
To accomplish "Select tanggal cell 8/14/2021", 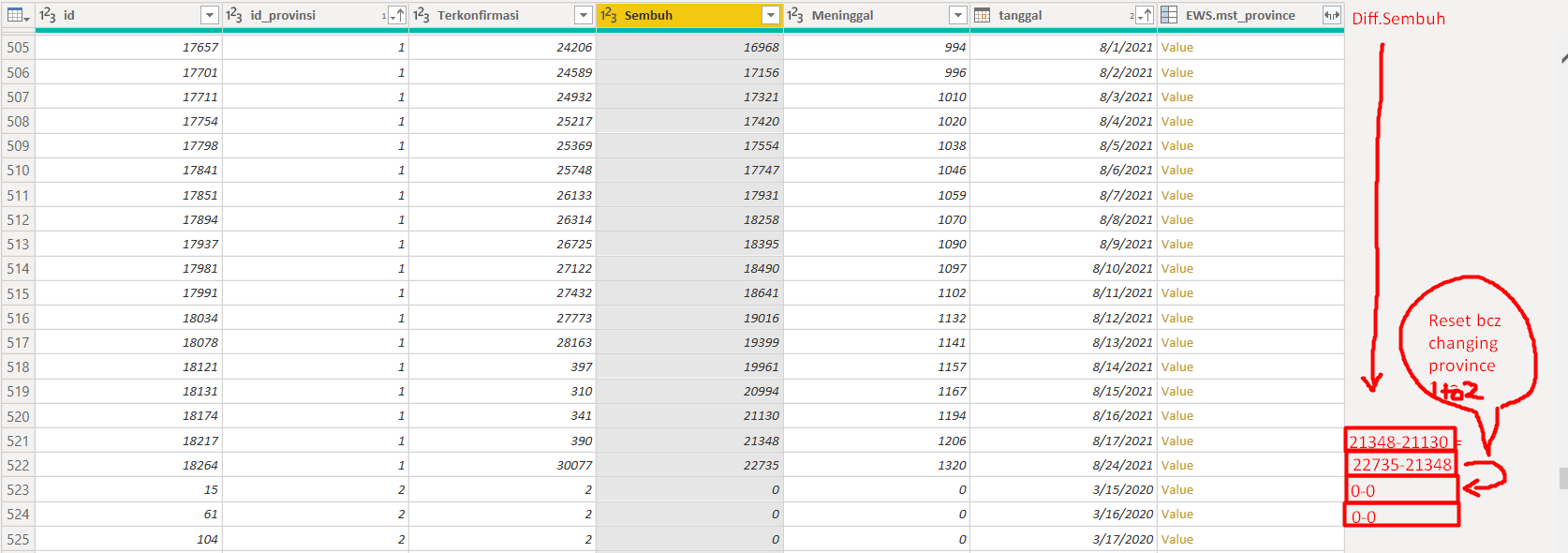I will [1063, 367].
